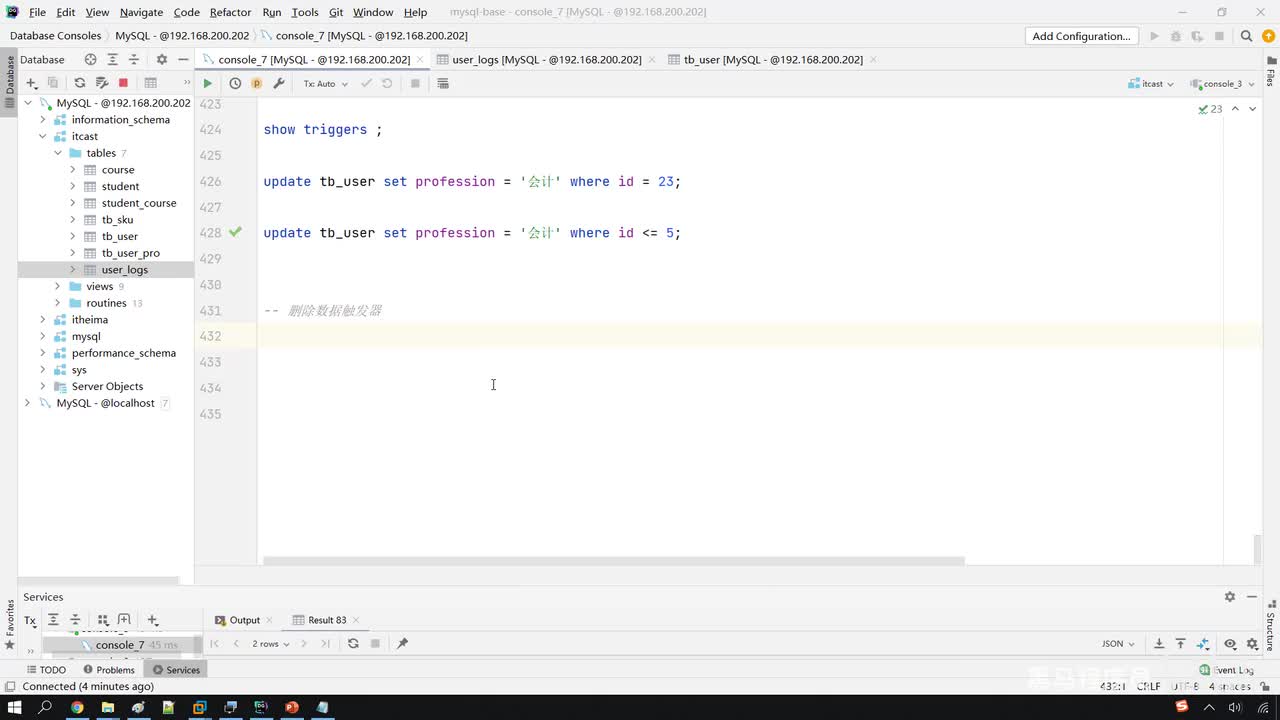Open the Tools menu

point(305,12)
